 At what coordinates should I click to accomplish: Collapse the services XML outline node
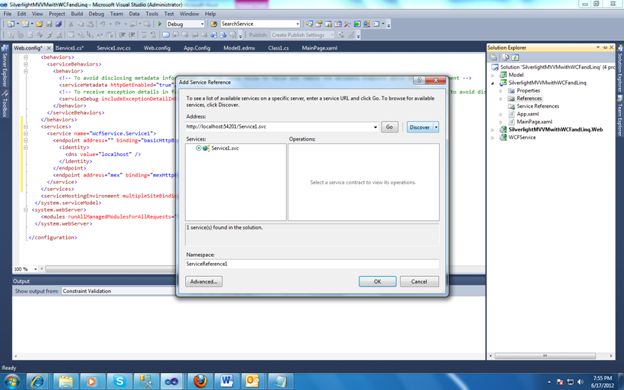pos(25,127)
